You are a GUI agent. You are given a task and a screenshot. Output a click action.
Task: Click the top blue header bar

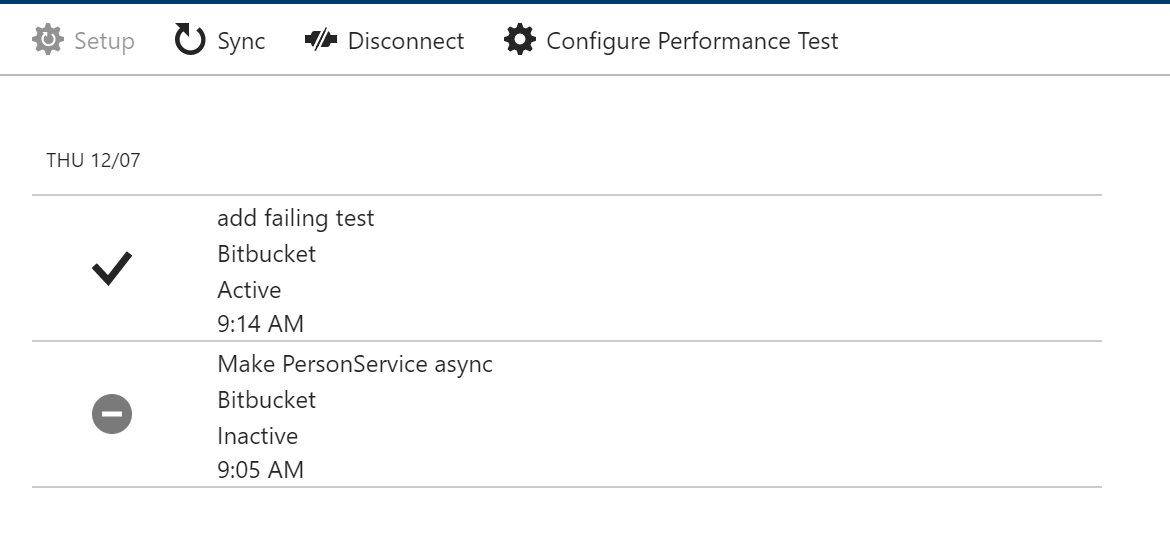point(585,2)
